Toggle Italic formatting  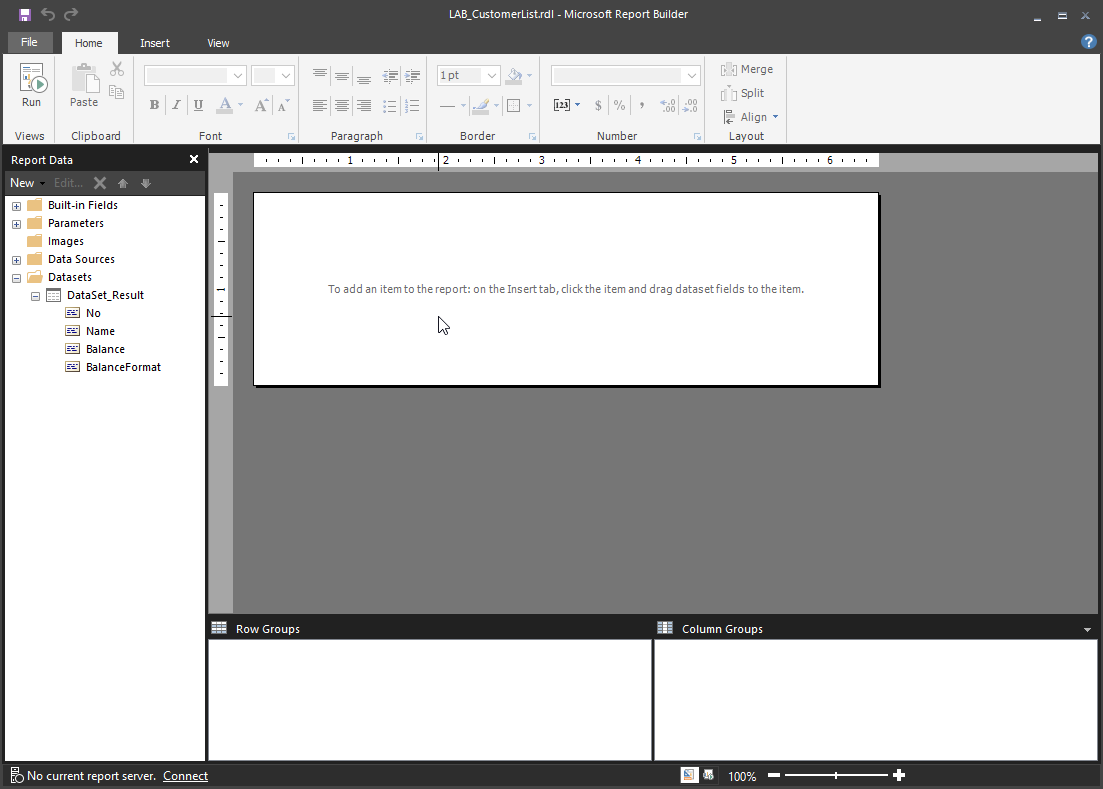click(x=176, y=105)
